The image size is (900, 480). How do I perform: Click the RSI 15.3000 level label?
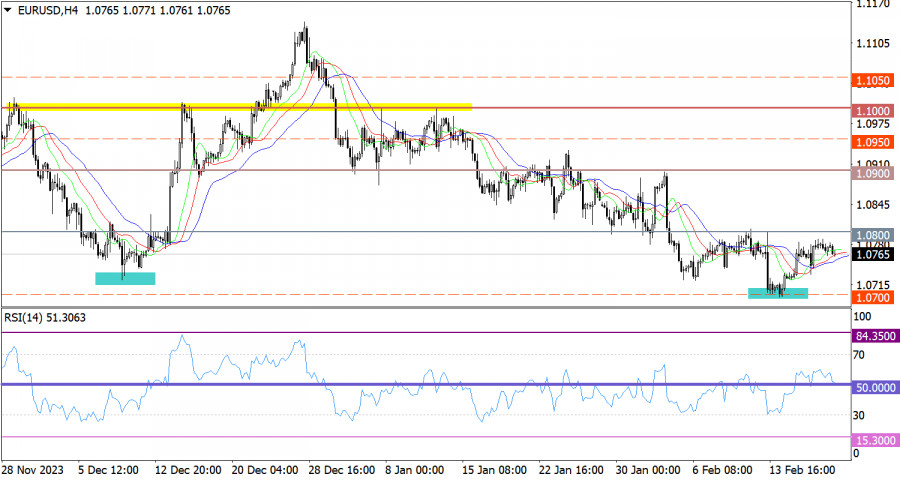tap(875, 440)
